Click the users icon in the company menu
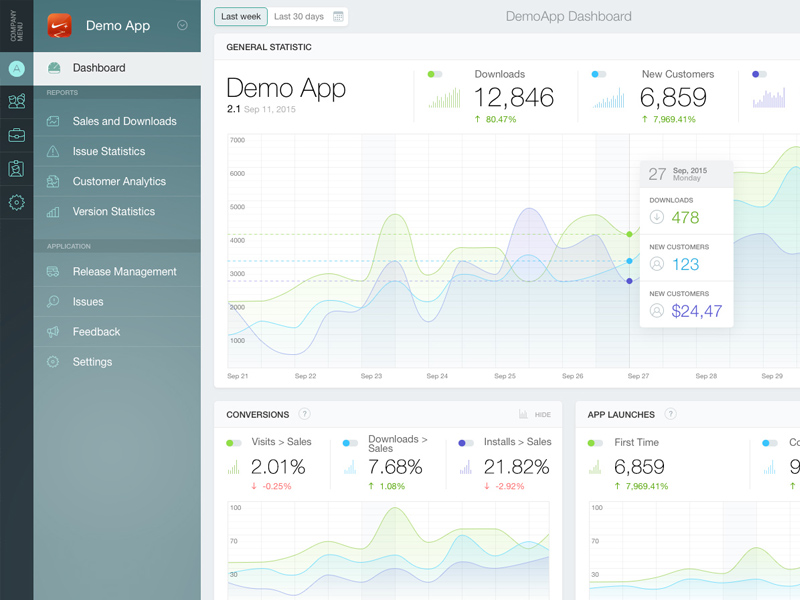Viewport: 800px width, 600px height. point(15,101)
